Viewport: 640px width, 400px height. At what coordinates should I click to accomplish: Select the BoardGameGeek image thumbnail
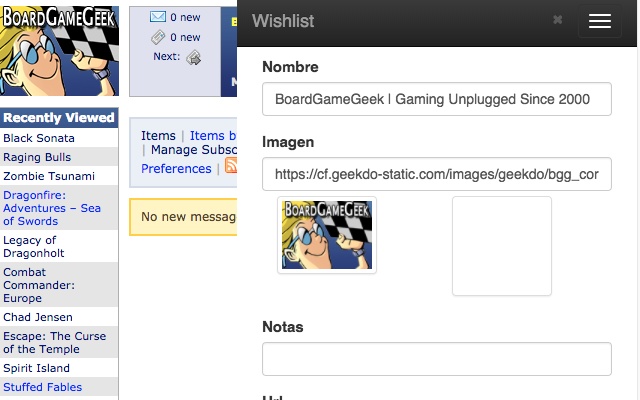pos(327,235)
